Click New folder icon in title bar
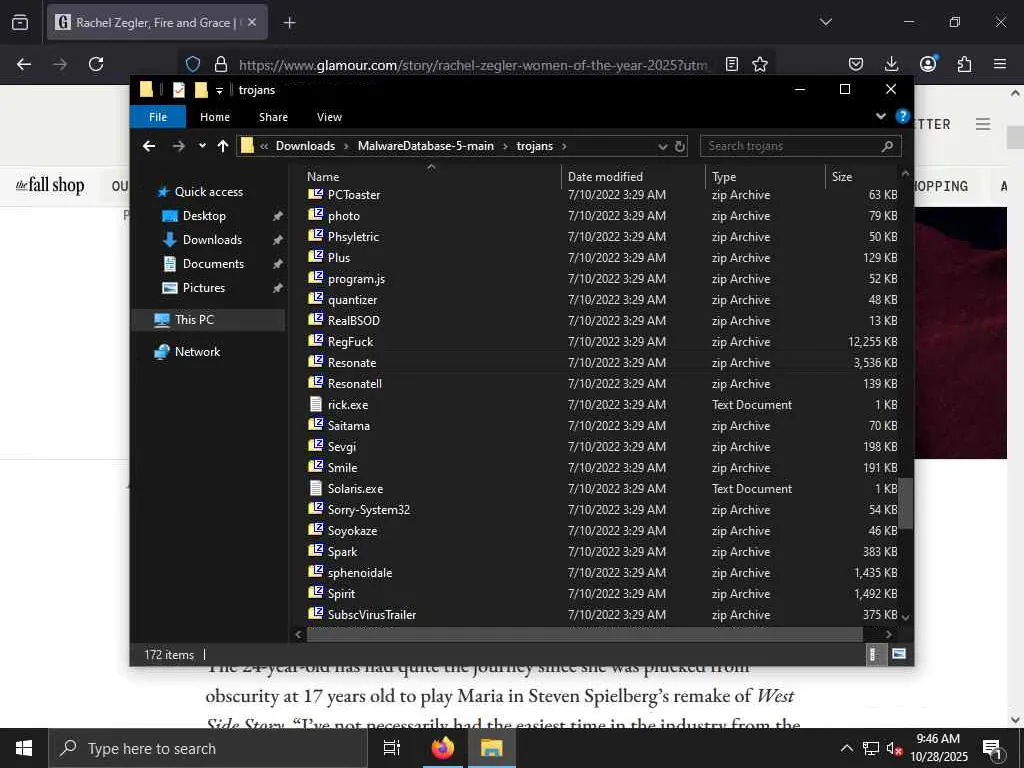The height and width of the screenshot is (768, 1024). (201, 90)
